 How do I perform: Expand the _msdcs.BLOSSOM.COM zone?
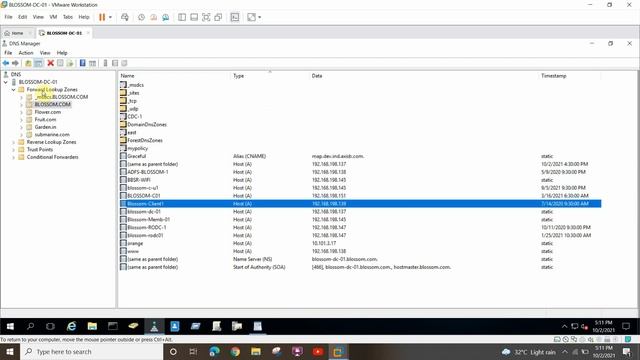pos(21,97)
